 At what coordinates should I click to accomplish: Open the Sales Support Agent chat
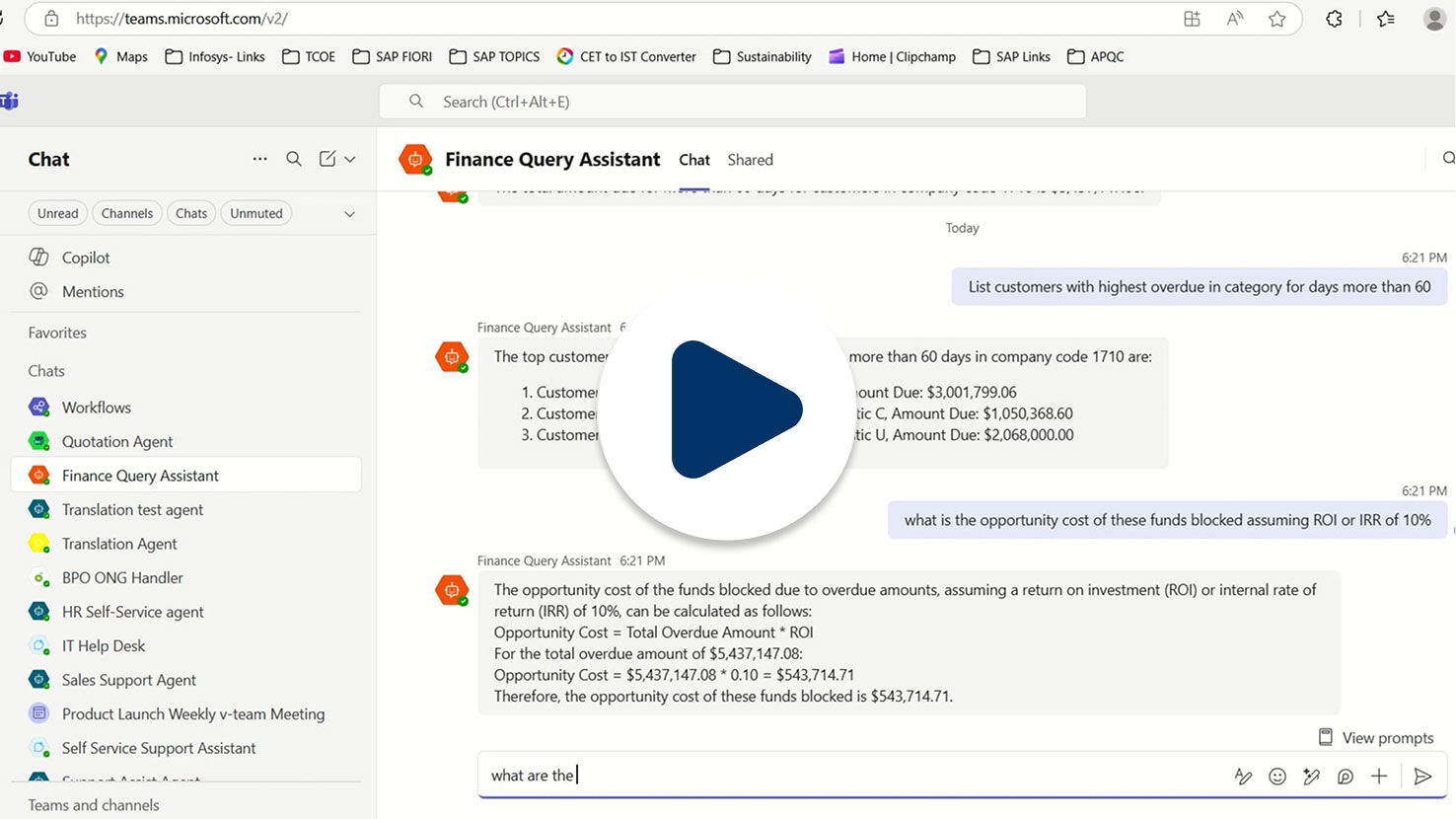128,680
